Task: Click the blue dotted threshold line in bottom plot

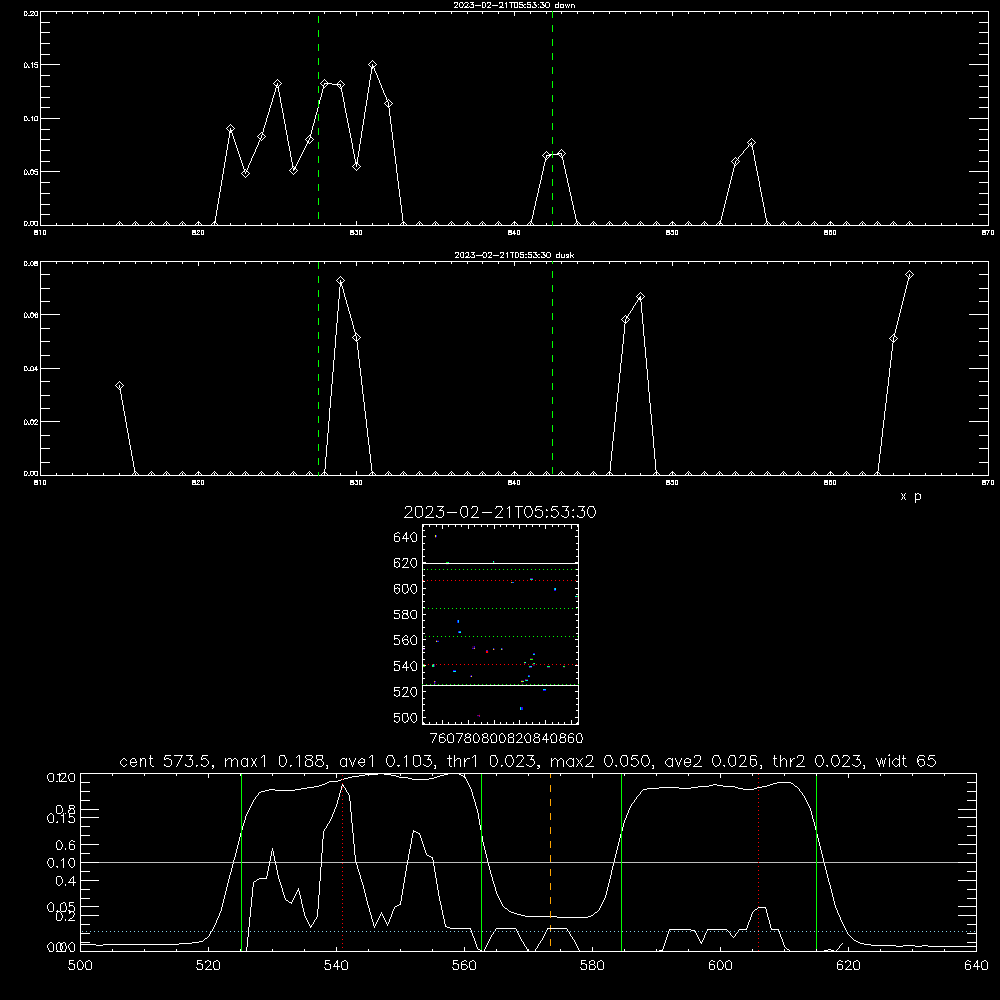Action: click(528, 932)
